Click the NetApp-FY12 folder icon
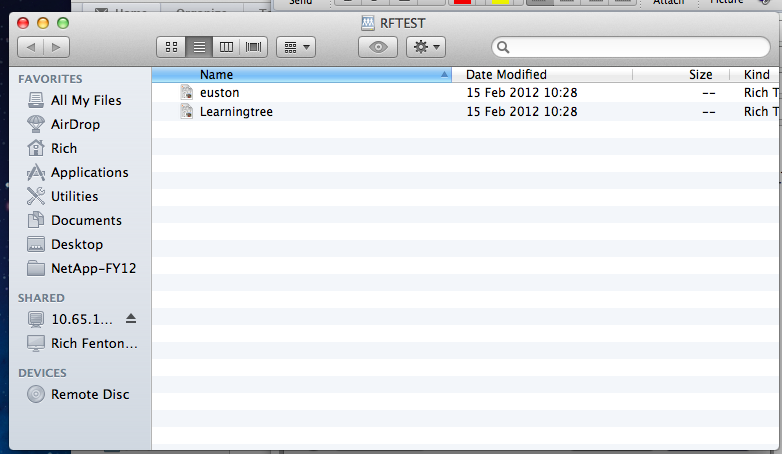Viewport: 782px width, 454px height. (36, 268)
